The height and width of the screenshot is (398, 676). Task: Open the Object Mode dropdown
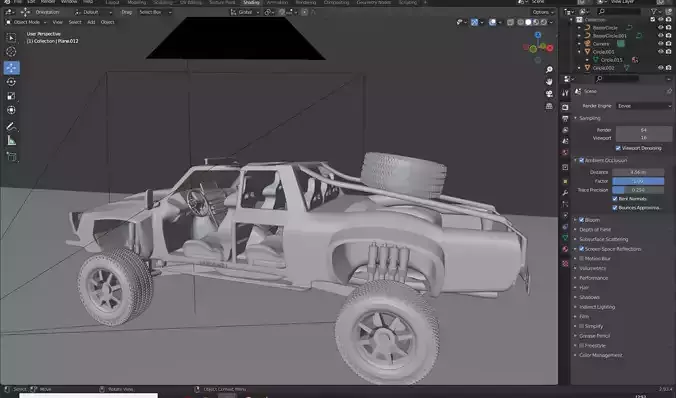[x=26, y=22]
